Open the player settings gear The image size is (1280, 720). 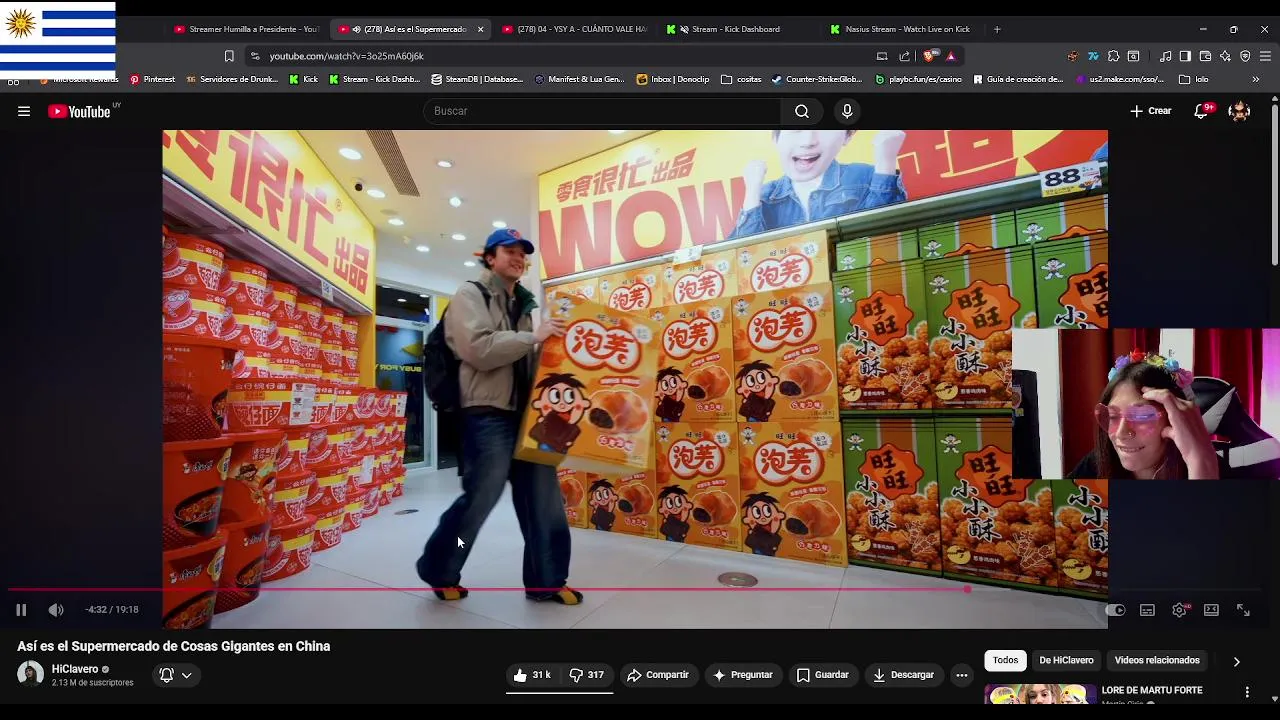1180,610
